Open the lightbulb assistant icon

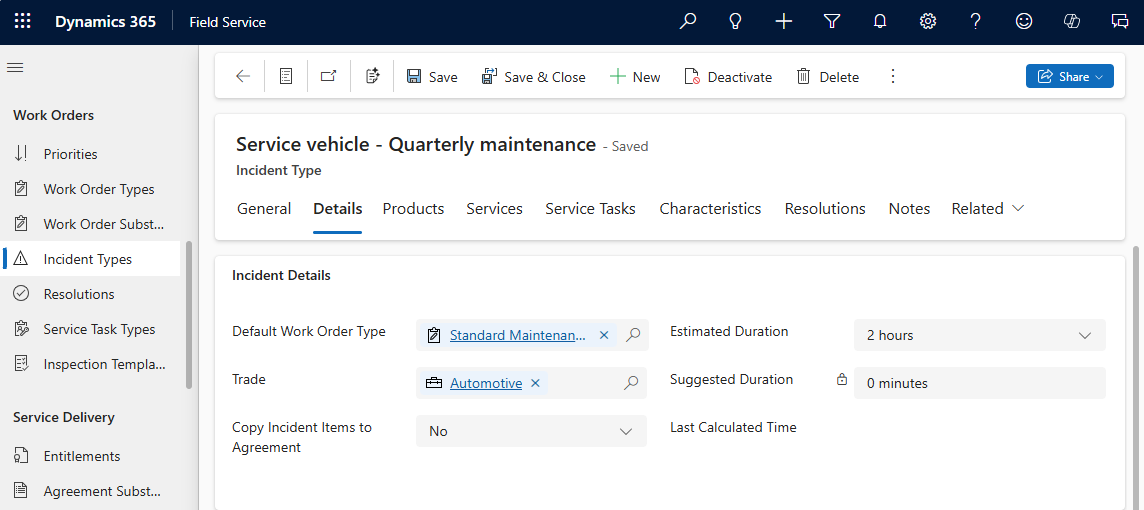(x=736, y=21)
